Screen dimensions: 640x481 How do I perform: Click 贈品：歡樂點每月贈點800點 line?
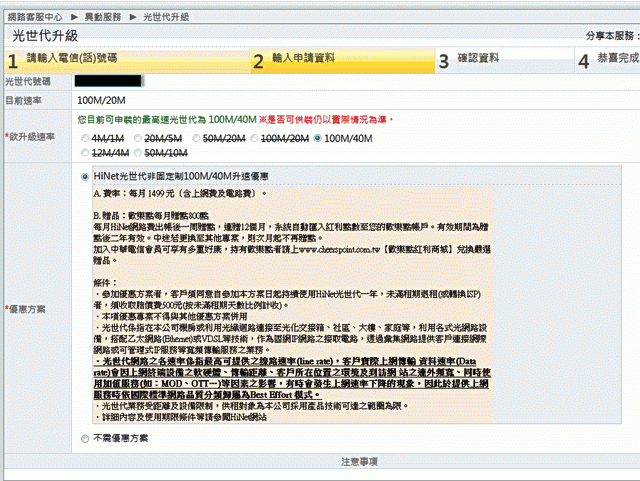pos(151,216)
